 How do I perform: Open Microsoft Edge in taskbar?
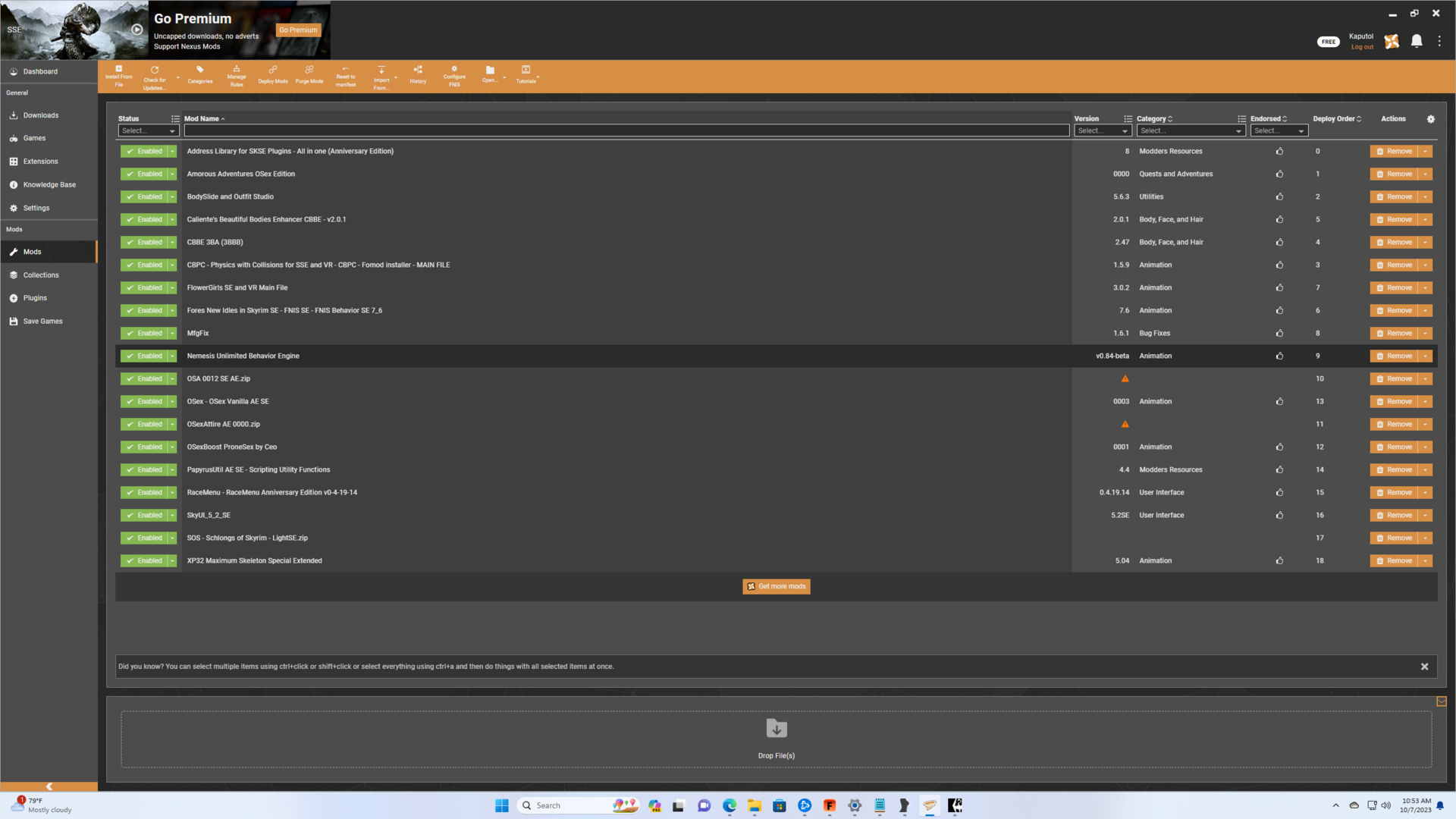[730, 805]
